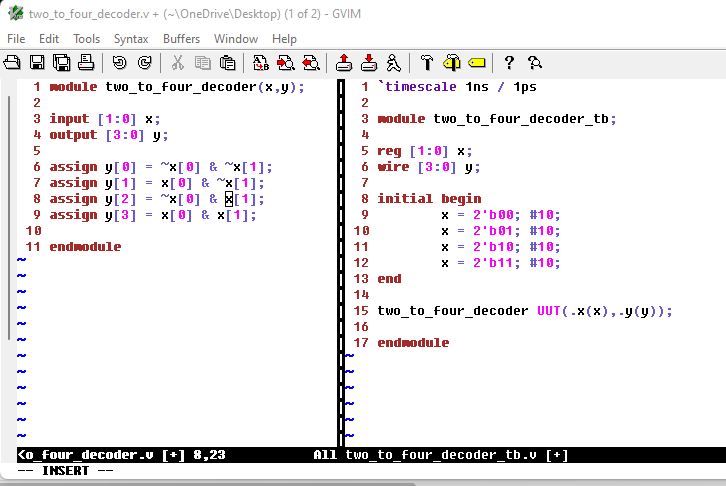Click the Open file toolbar icon
Screen dimensions: 726x486
pyautogui.click(x=12, y=63)
